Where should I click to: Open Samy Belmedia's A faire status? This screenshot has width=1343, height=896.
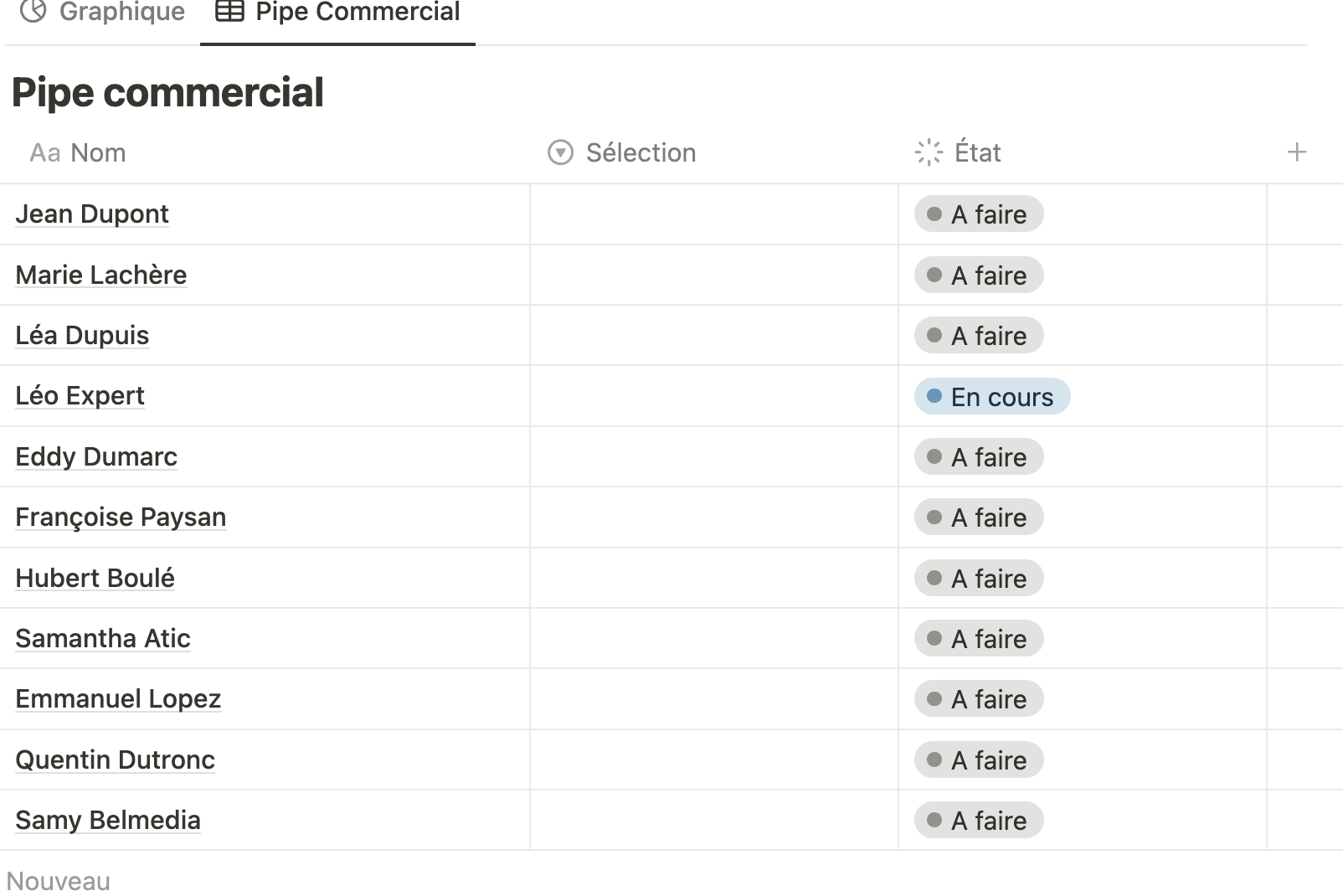coord(979,821)
